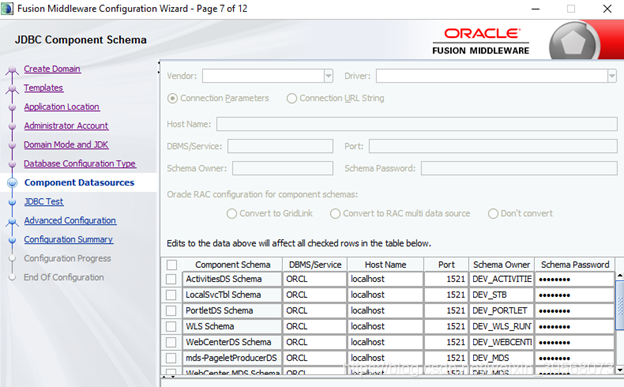This screenshot has height=387, width=624.
Task: Click the Schema Owner input field
Action: [283, 168]
